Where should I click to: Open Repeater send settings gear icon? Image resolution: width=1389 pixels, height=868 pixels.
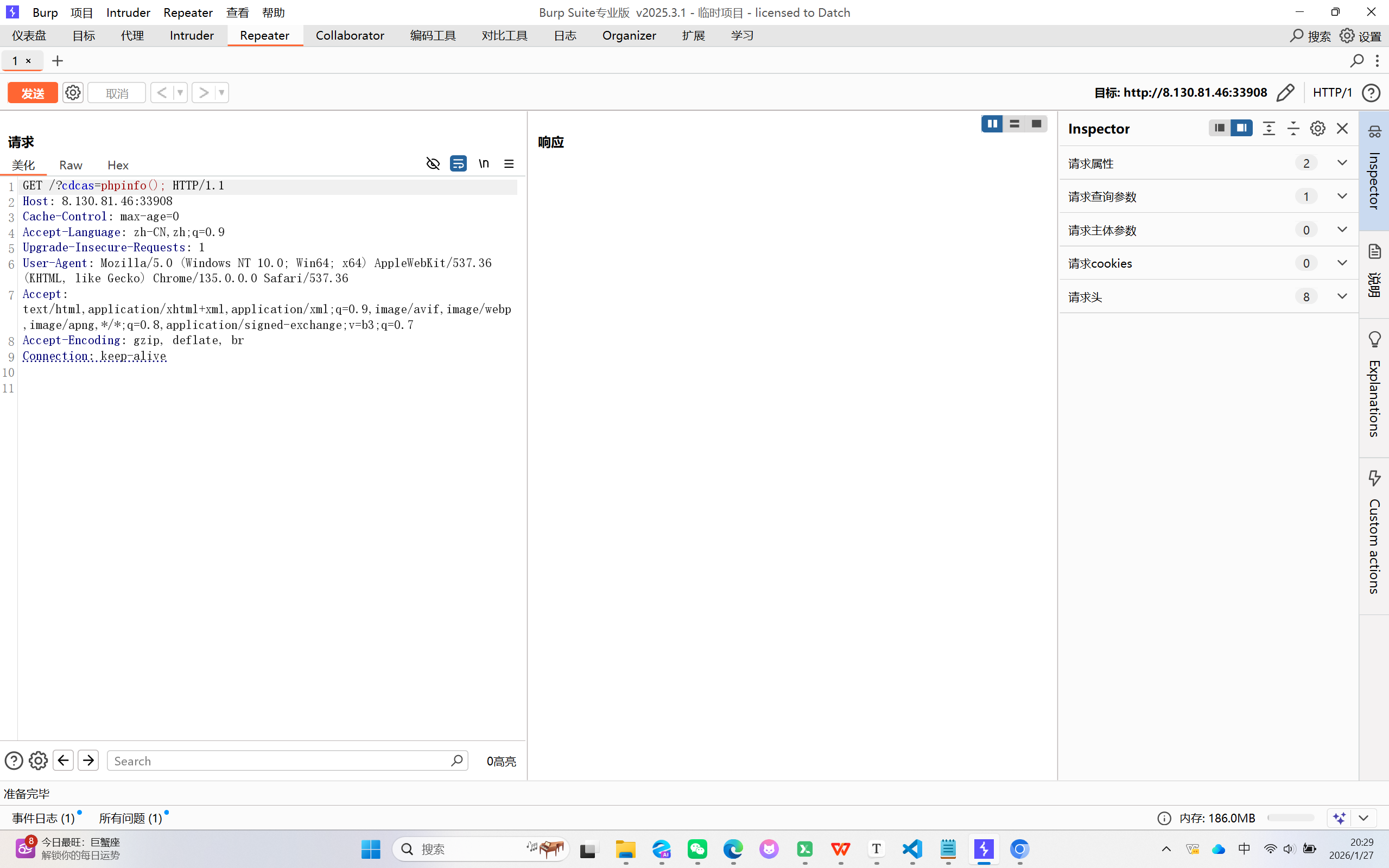click(73, 92)
